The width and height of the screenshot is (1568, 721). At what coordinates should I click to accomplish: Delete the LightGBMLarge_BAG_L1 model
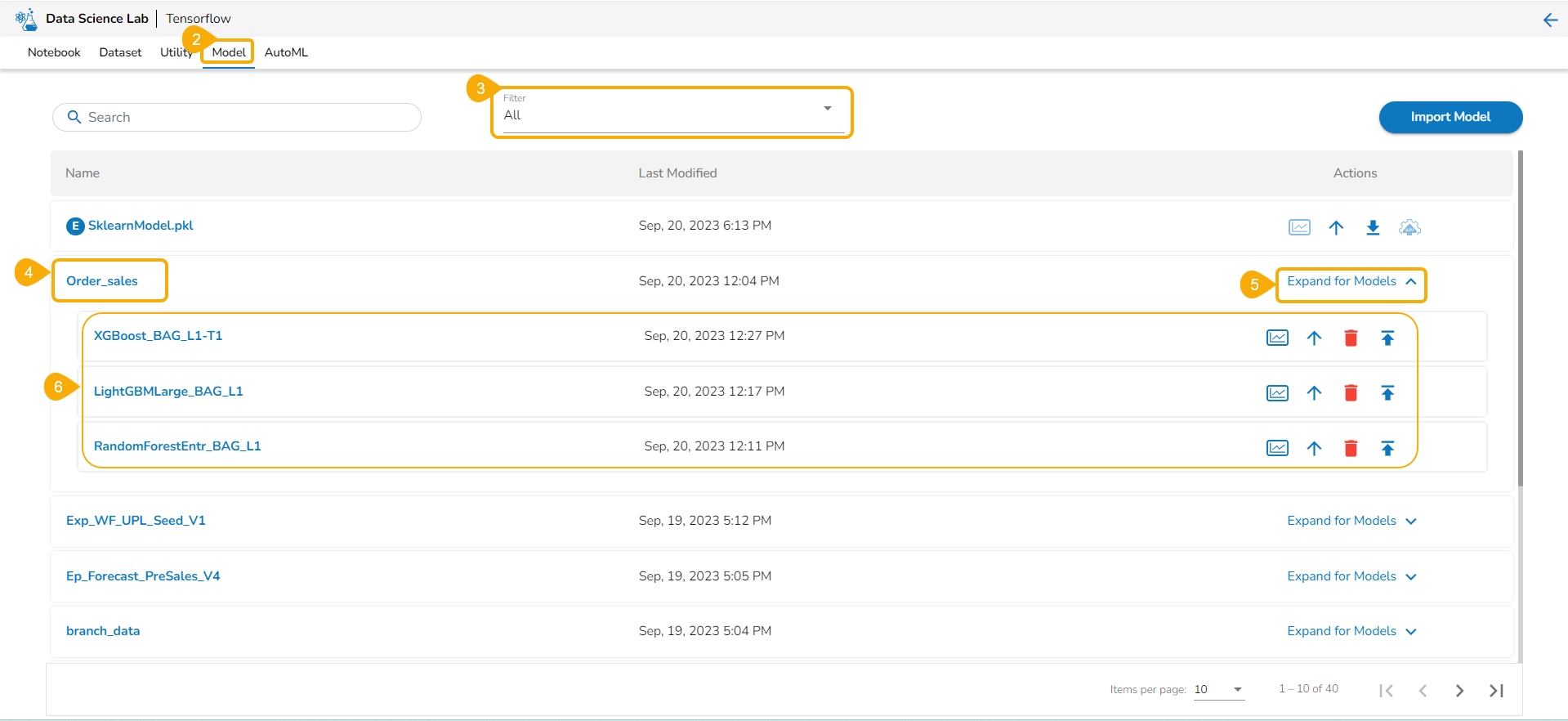pos(1351,393)
